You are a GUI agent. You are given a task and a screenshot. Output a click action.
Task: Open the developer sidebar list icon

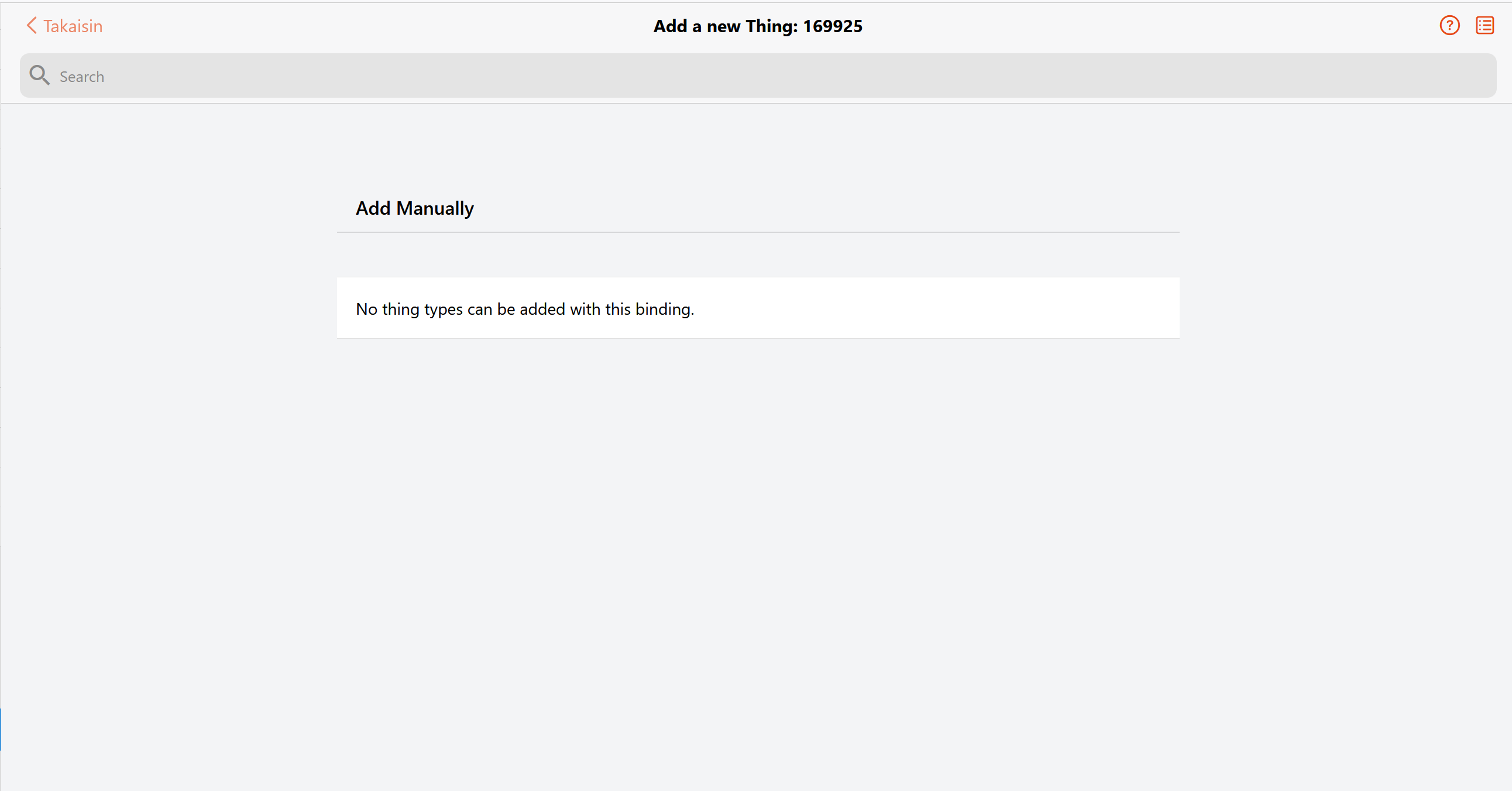coord(1484,26)
